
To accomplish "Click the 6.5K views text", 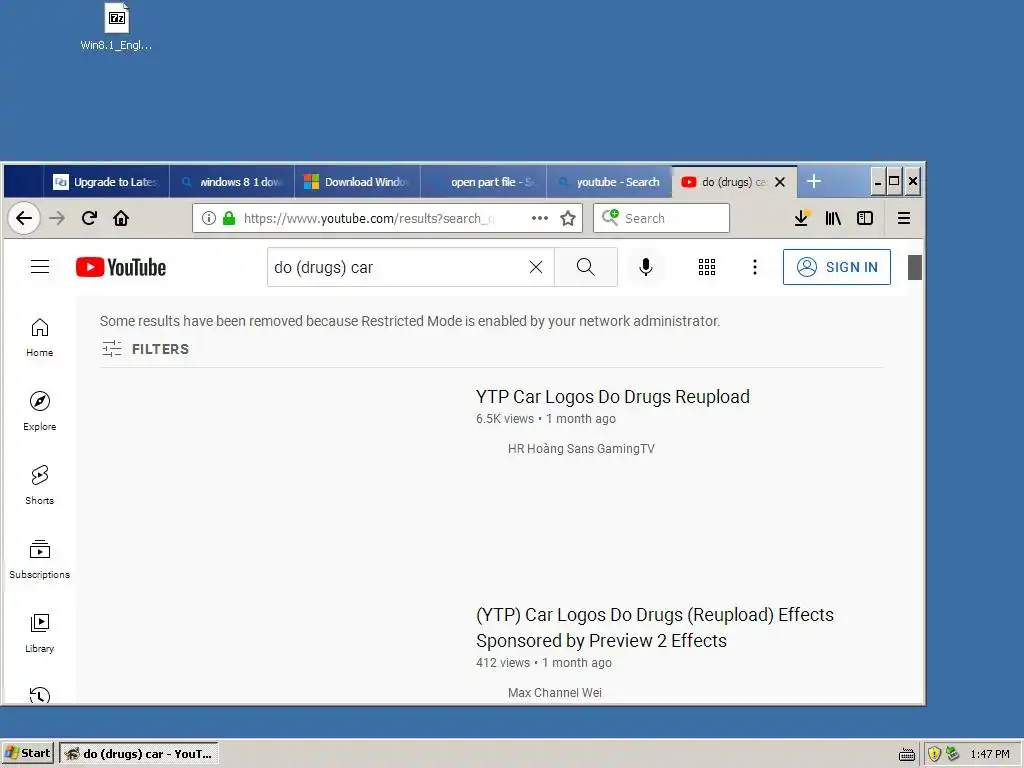I will point(505,419).
